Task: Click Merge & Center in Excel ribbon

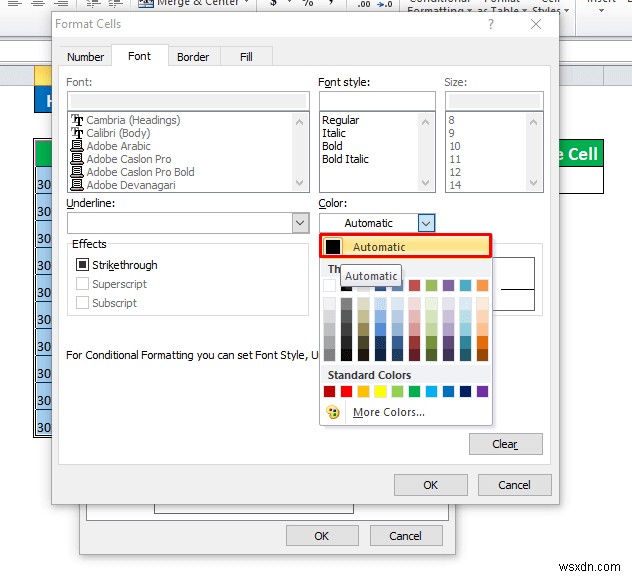Action: coord(193,3)
